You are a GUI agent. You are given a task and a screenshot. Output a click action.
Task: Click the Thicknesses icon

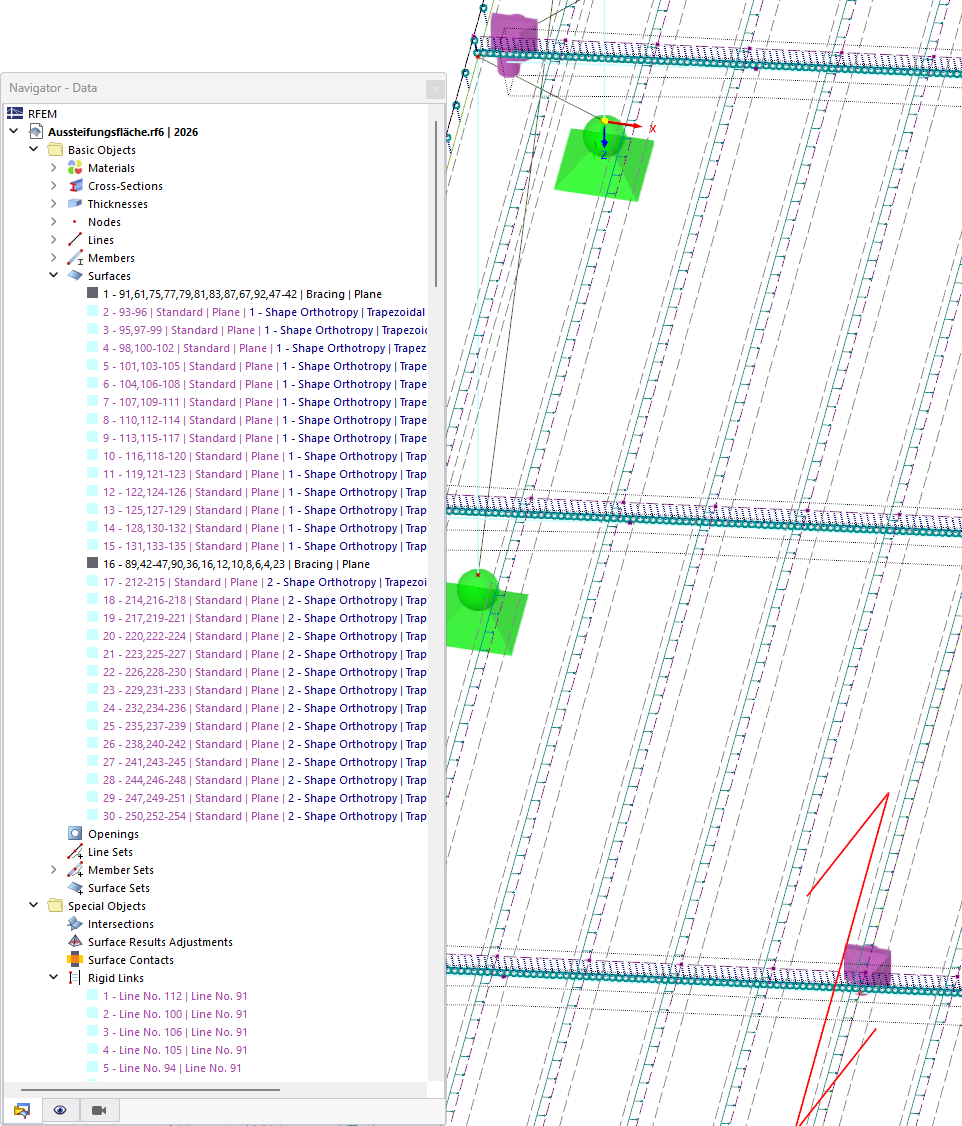click(x=75, y=203)
